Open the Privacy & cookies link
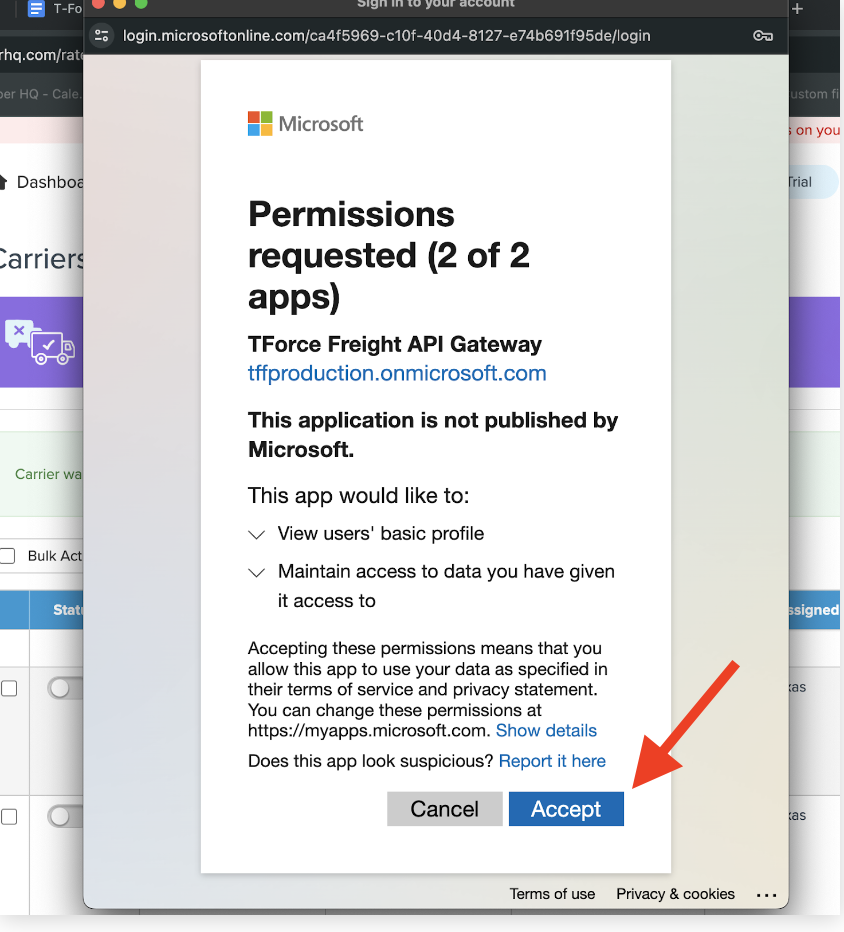Screen dimensions: 844x932 (675, 894)
